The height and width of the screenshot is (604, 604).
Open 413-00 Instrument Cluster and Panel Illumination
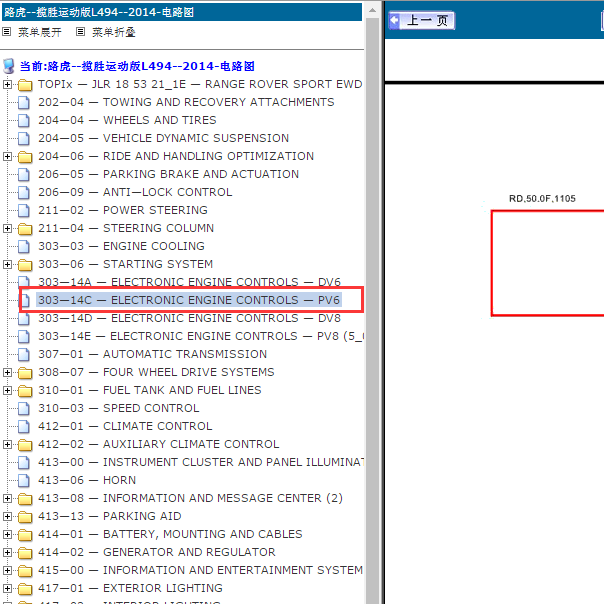point(200,462)
